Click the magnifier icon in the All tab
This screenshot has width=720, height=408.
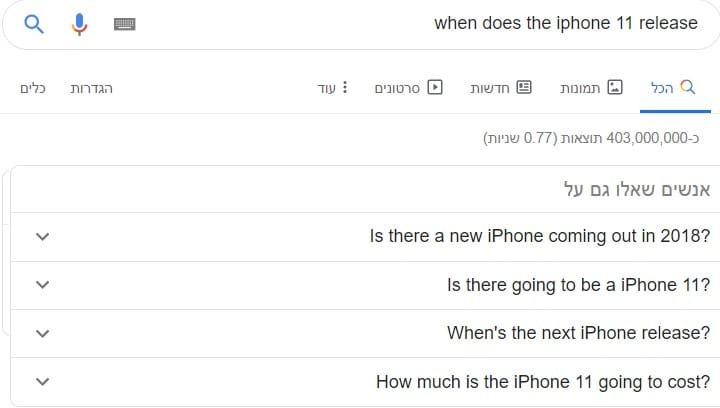[x=687, y=87]
